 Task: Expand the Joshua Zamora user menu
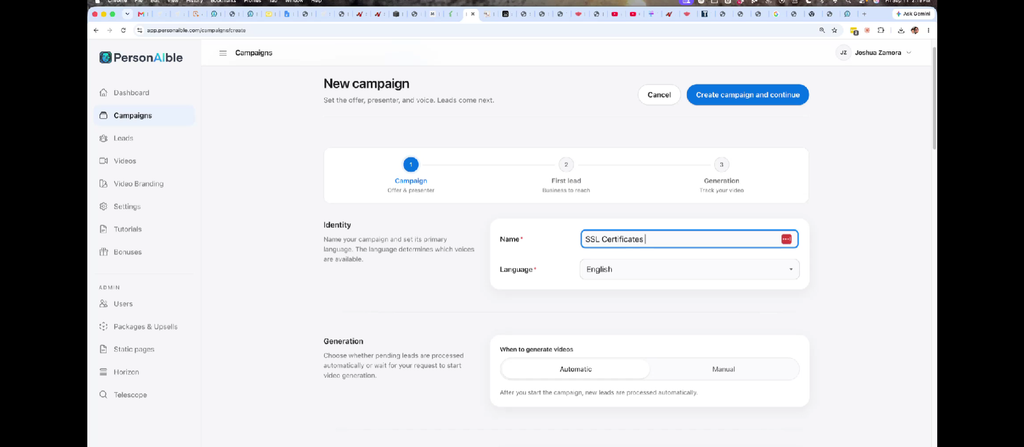874,53
